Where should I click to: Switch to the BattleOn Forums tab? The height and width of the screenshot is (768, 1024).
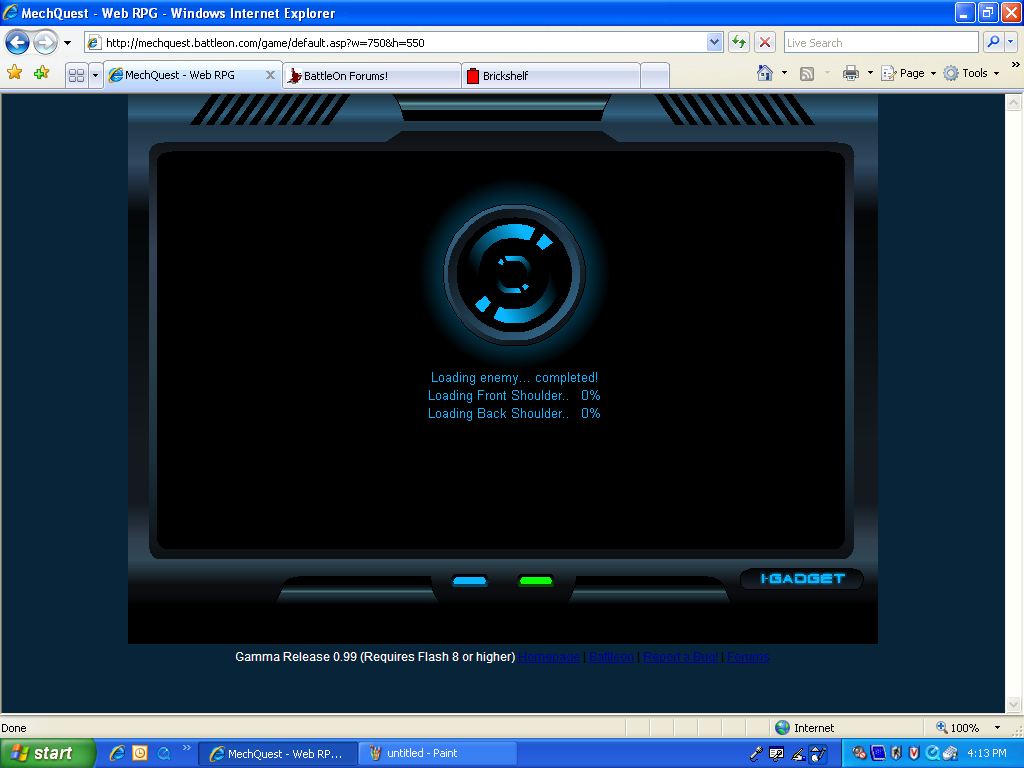click(x=370, y=74)
